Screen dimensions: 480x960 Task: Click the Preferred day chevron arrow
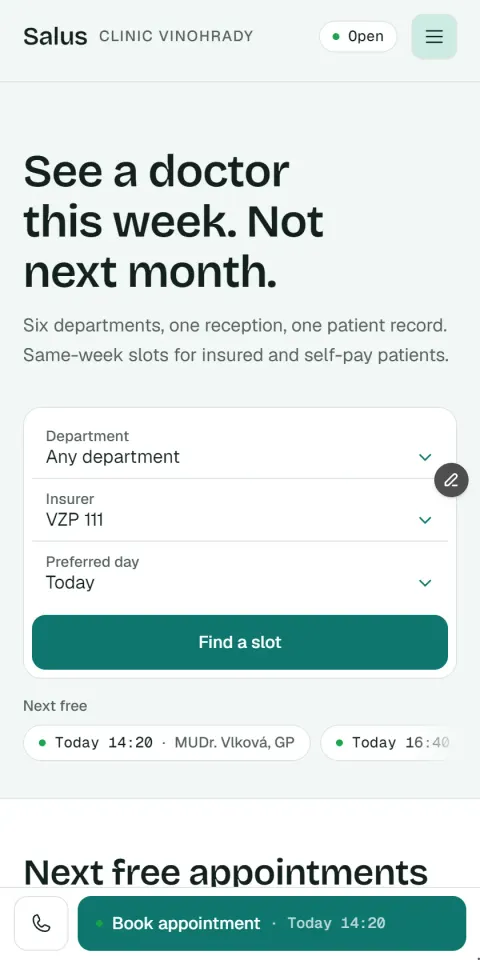pyautogui.click(x=425, y=583)
